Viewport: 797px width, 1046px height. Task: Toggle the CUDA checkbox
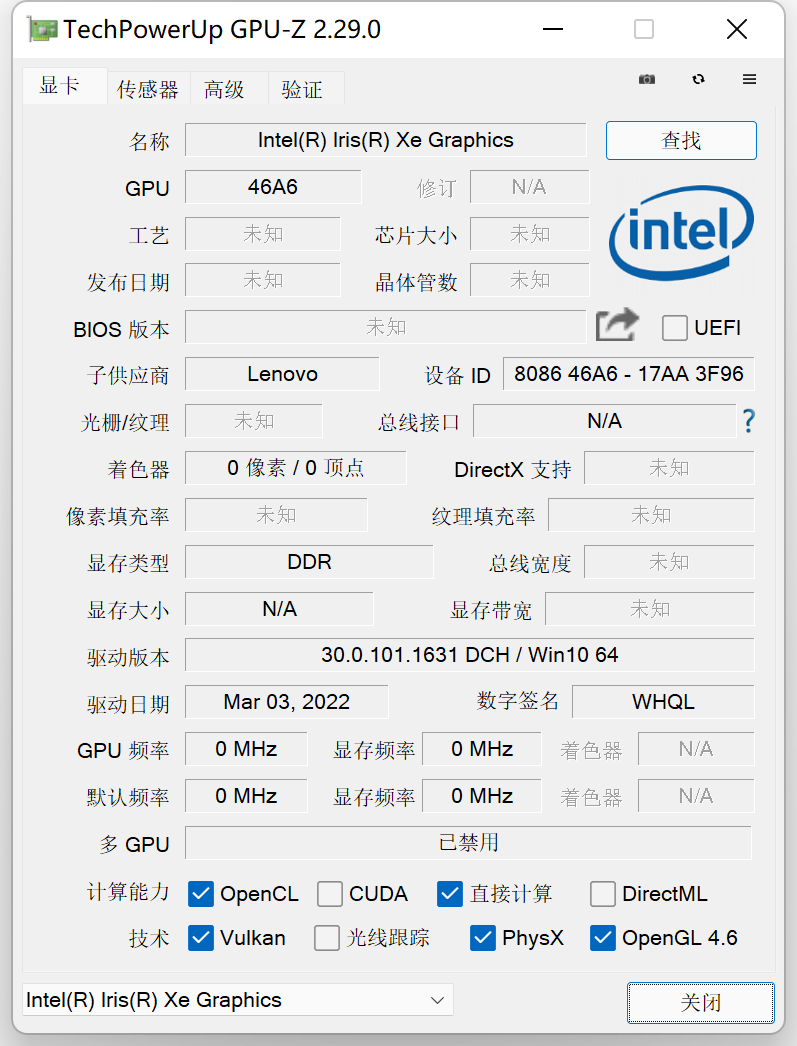click(330, 894)
